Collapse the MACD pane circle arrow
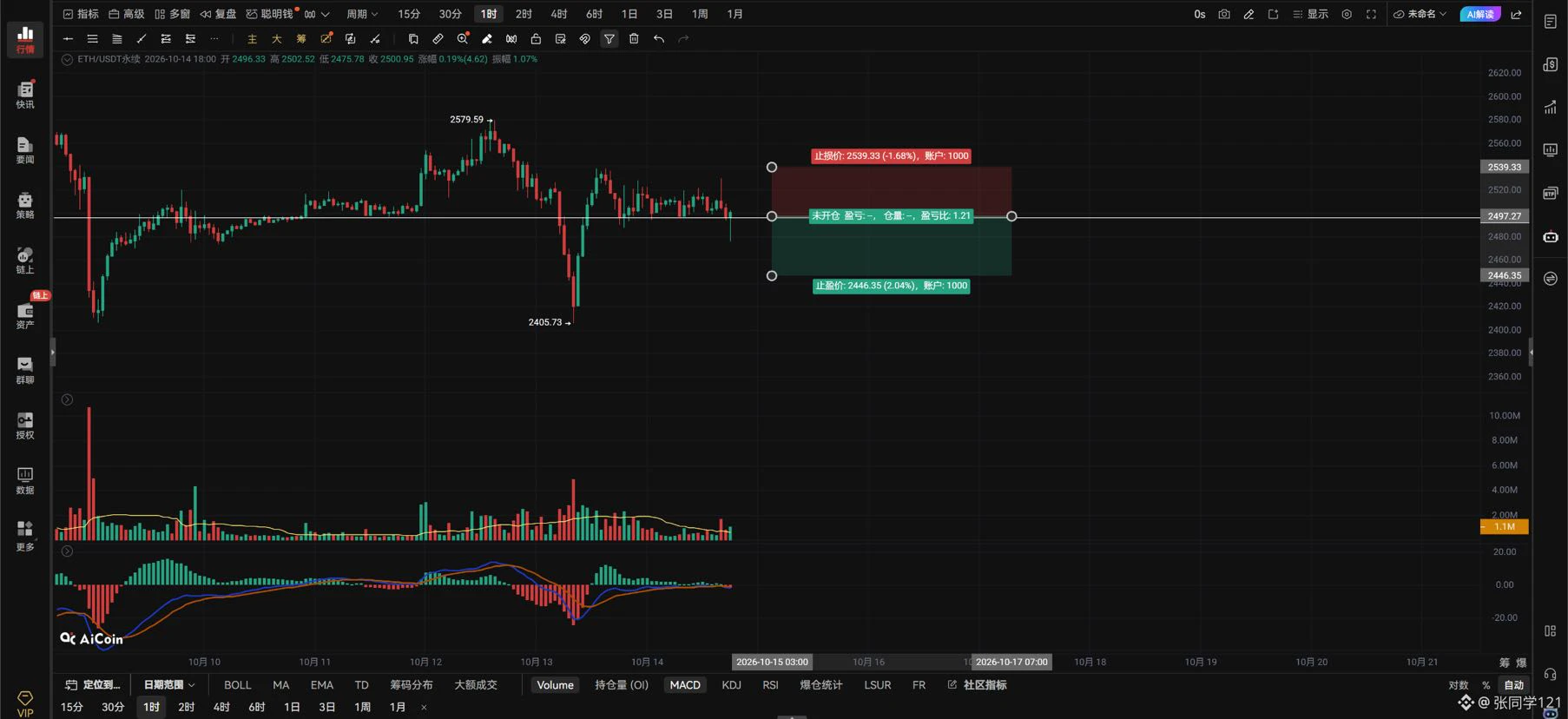 [67, 551]
